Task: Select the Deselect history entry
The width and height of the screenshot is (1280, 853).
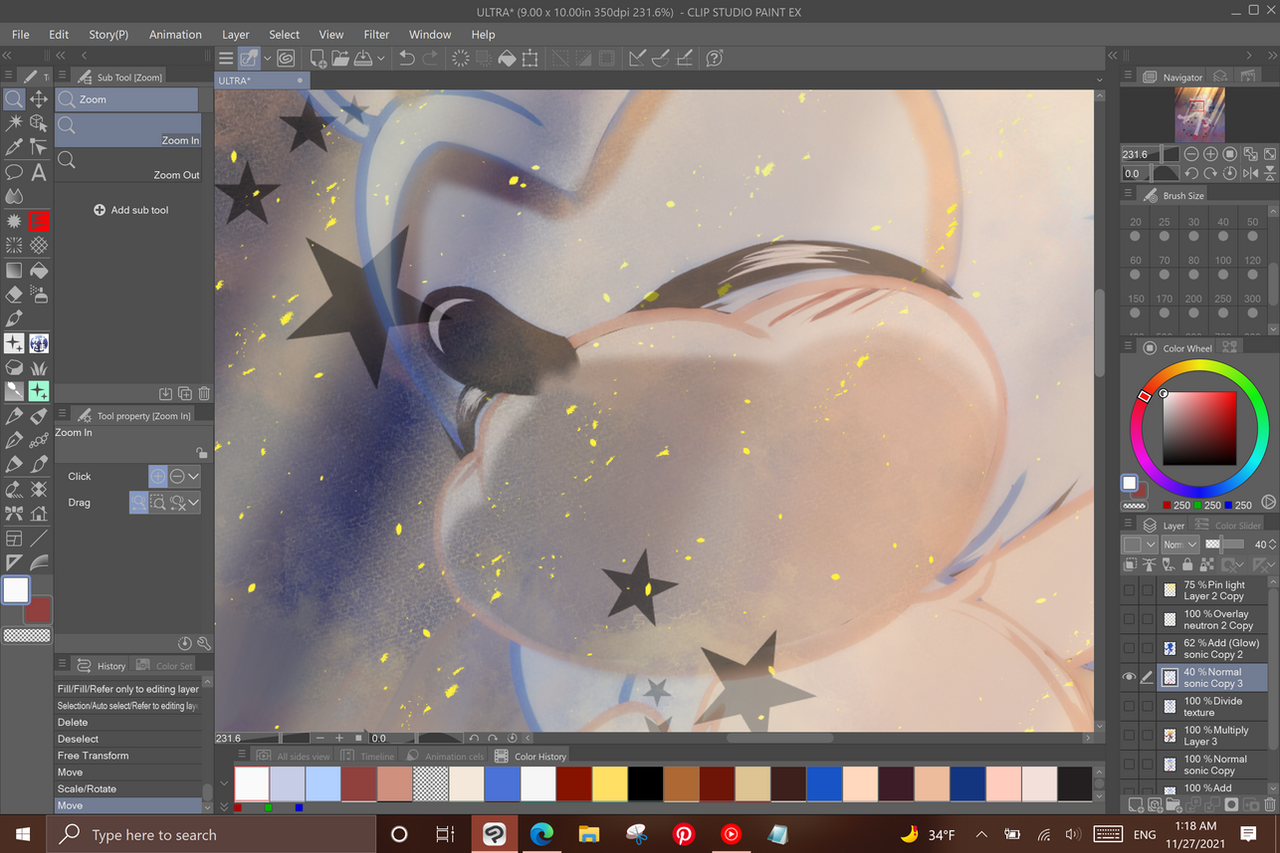Action: click(128, 739)
